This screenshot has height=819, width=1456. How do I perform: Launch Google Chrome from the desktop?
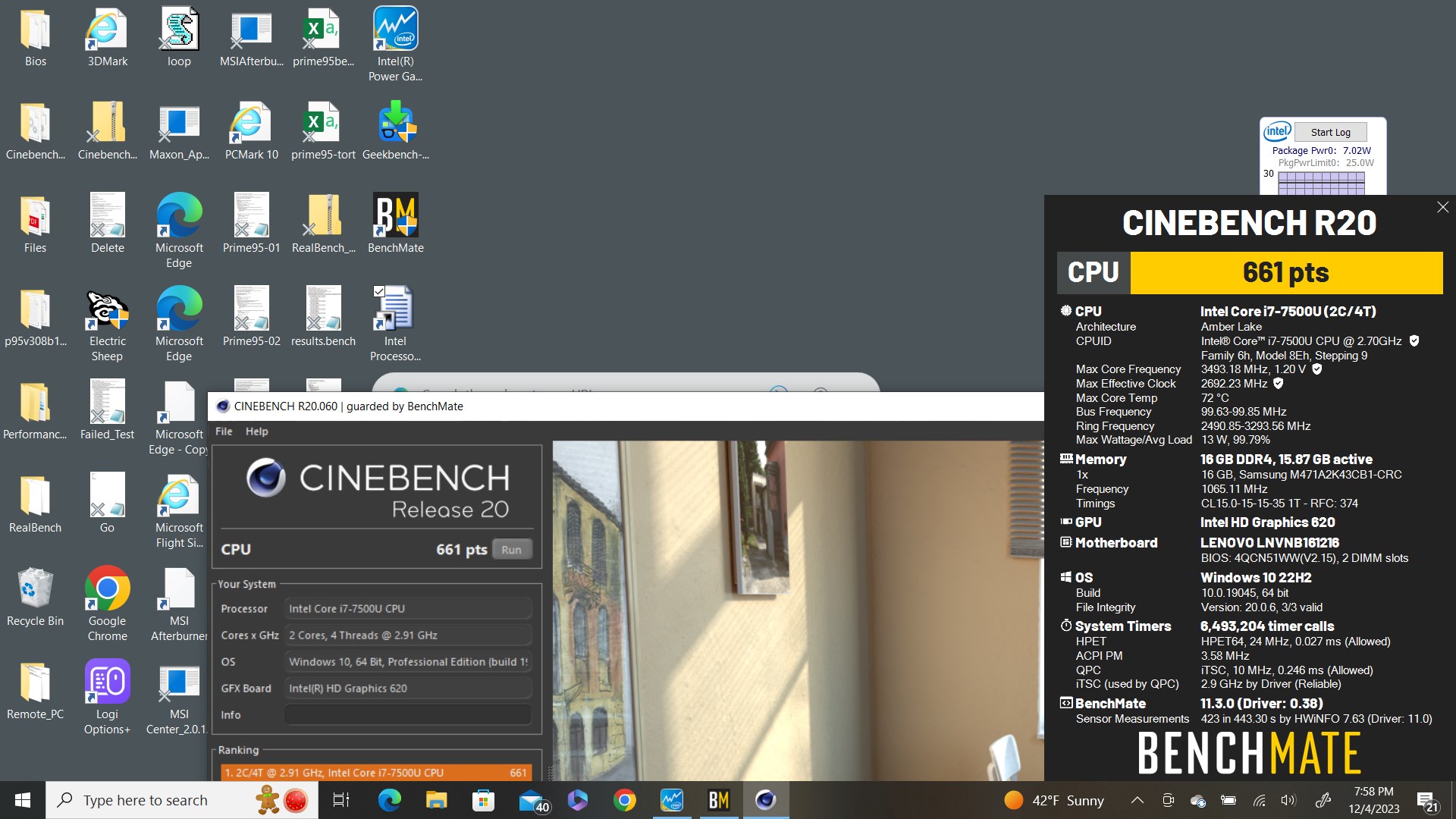tap(107, 604)
